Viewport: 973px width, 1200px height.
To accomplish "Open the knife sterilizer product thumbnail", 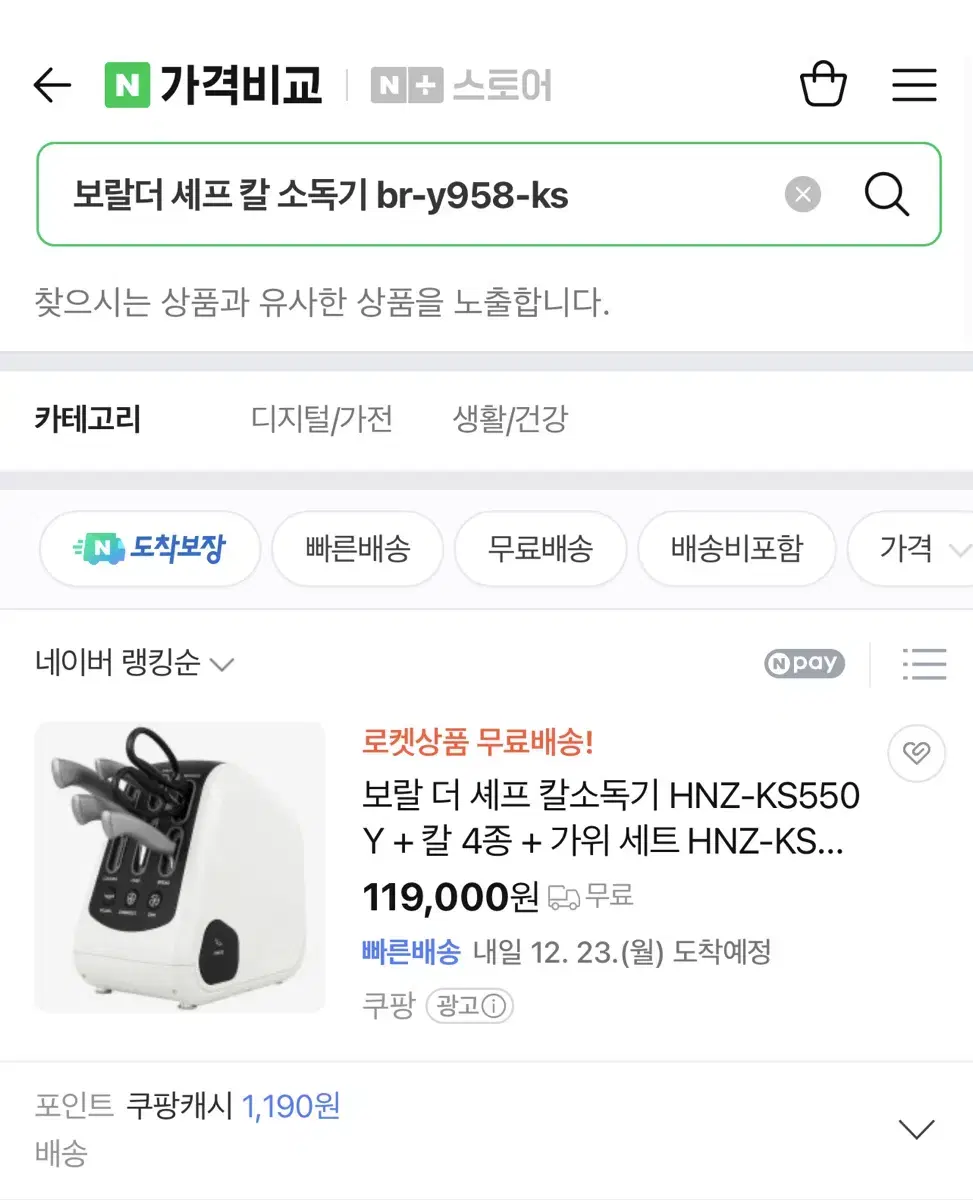I will coord(179,867).
